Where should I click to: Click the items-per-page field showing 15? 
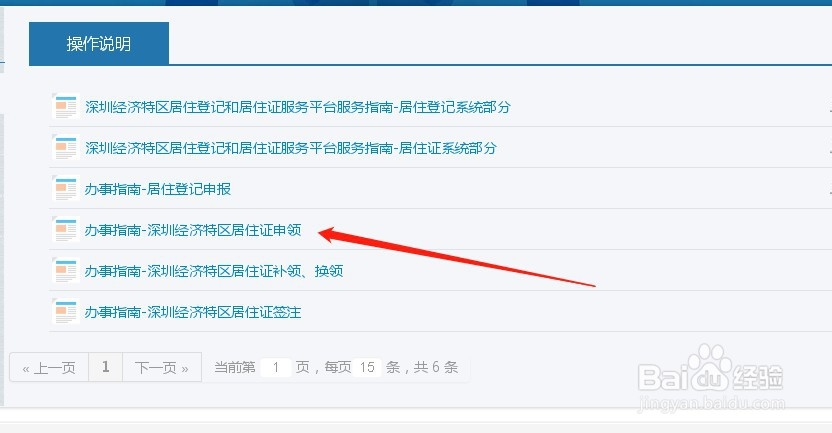click(367, 367)
